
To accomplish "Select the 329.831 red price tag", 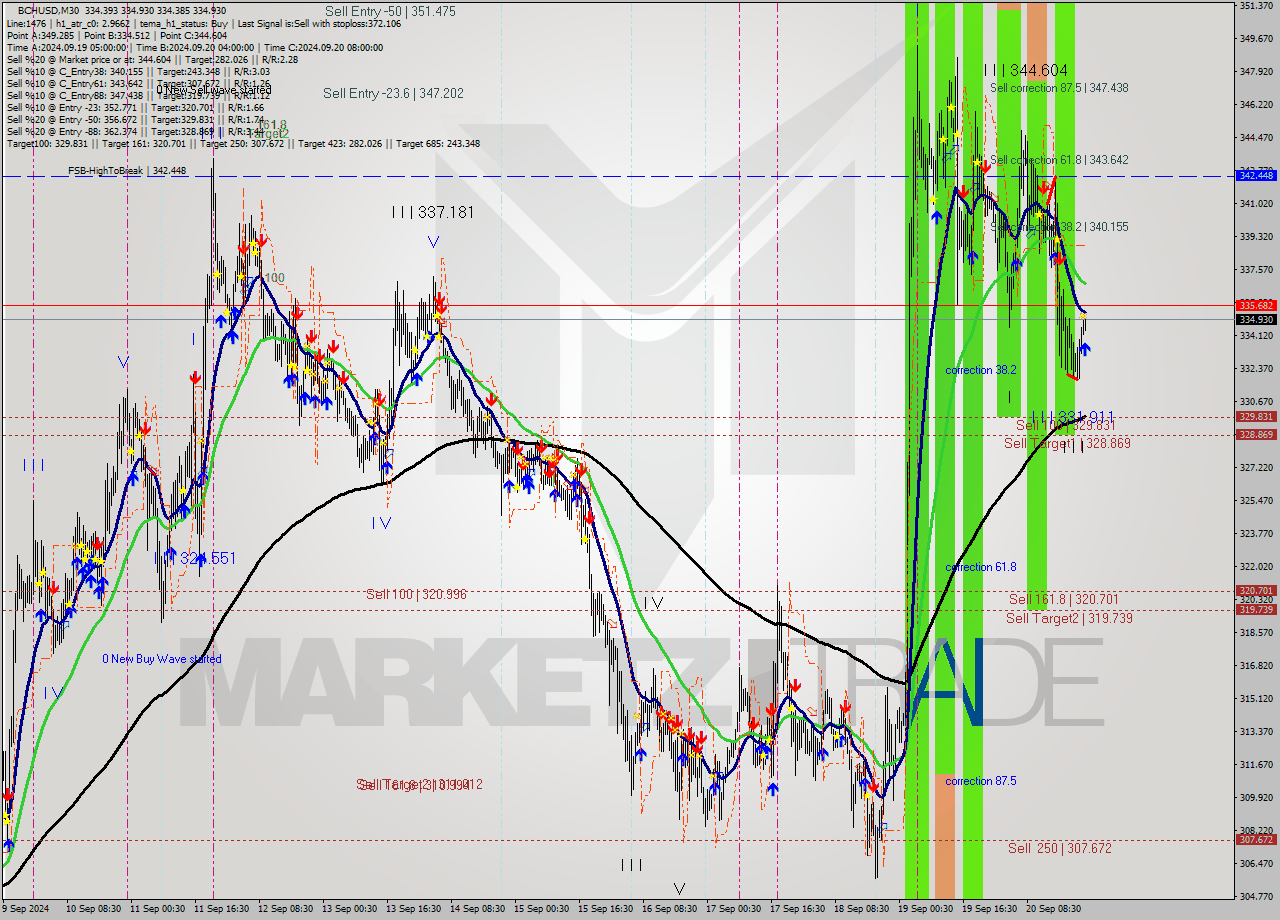I will coord(1257,417).
